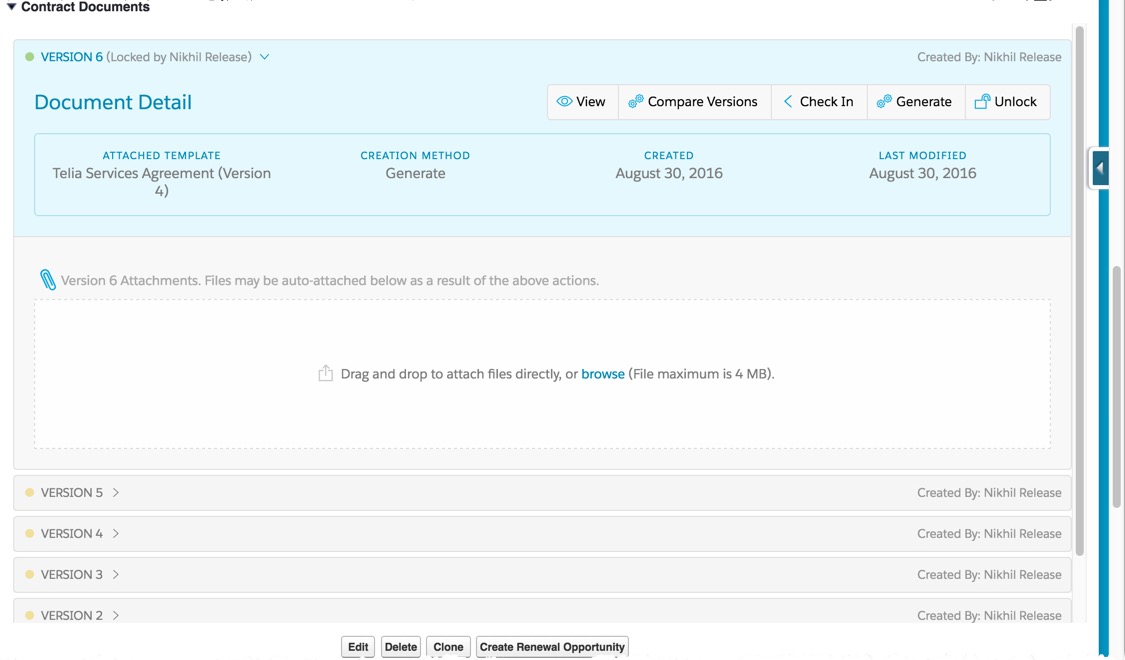This screenshot has width=1125, height=660.
Task: Unlock the Version 6 document
Action: click(1007, 102)
